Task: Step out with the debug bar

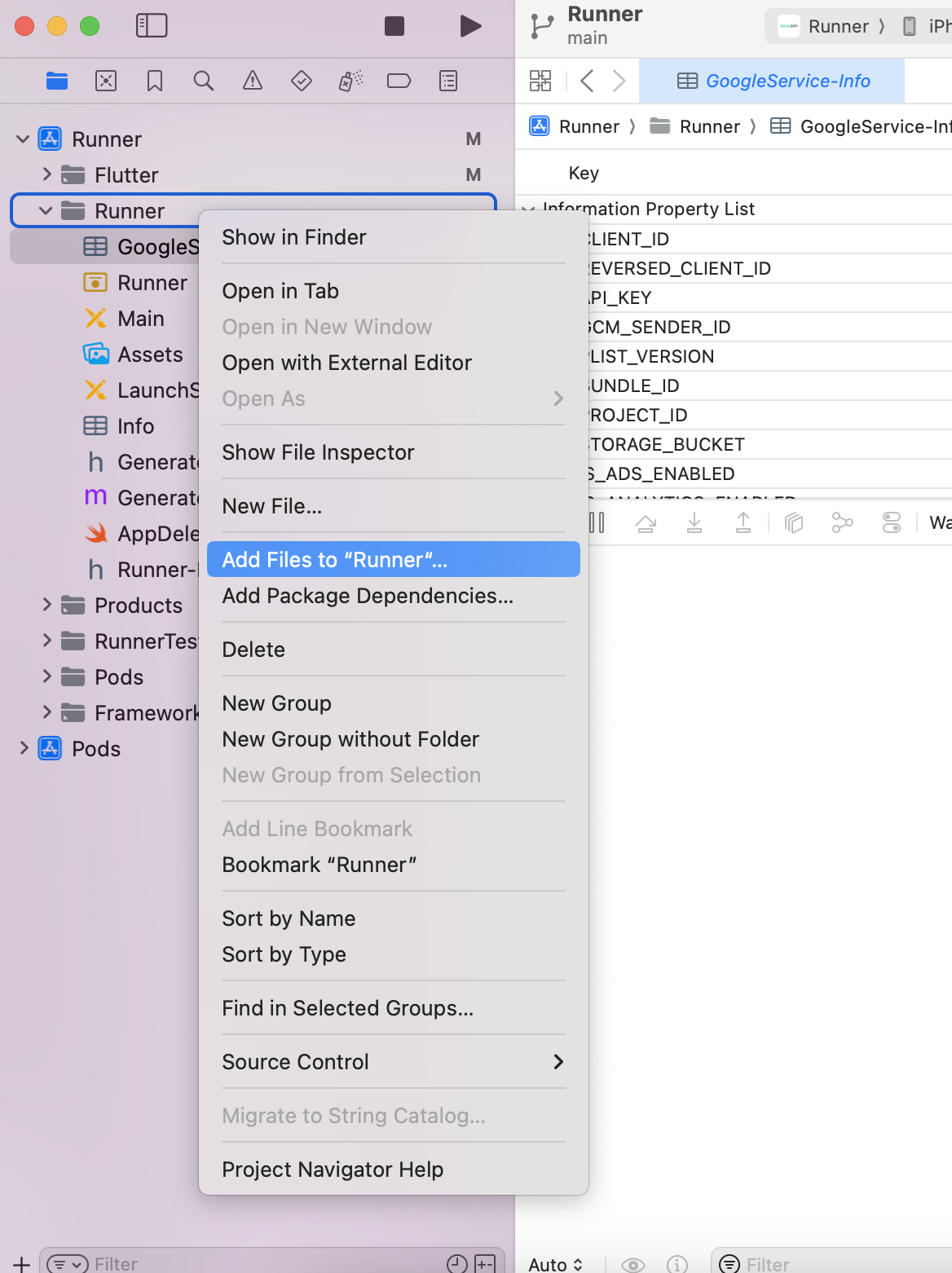Action: [743, 522]
